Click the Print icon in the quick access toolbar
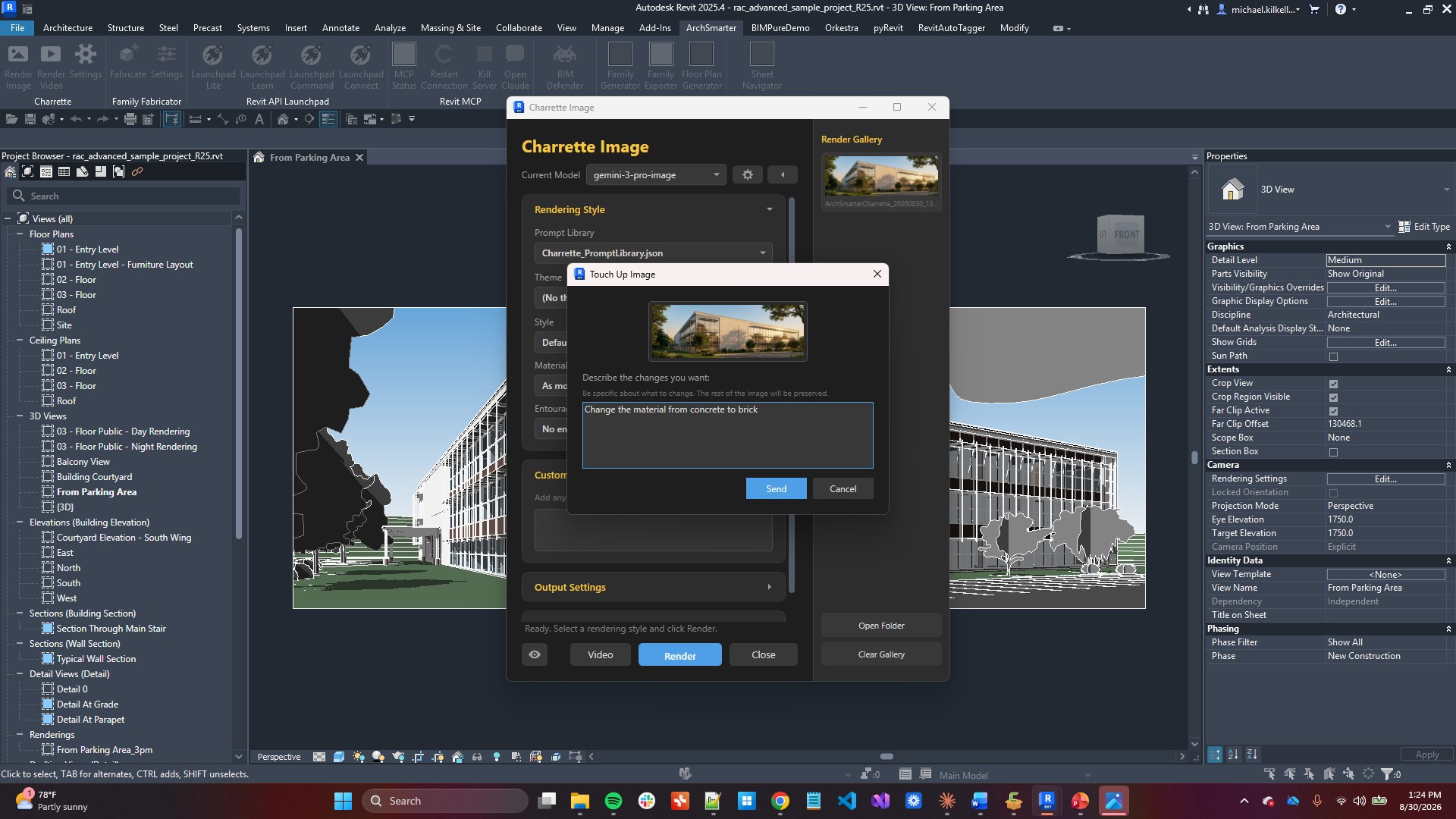Viewport: 1456px width, 819px height. point(130,119)
